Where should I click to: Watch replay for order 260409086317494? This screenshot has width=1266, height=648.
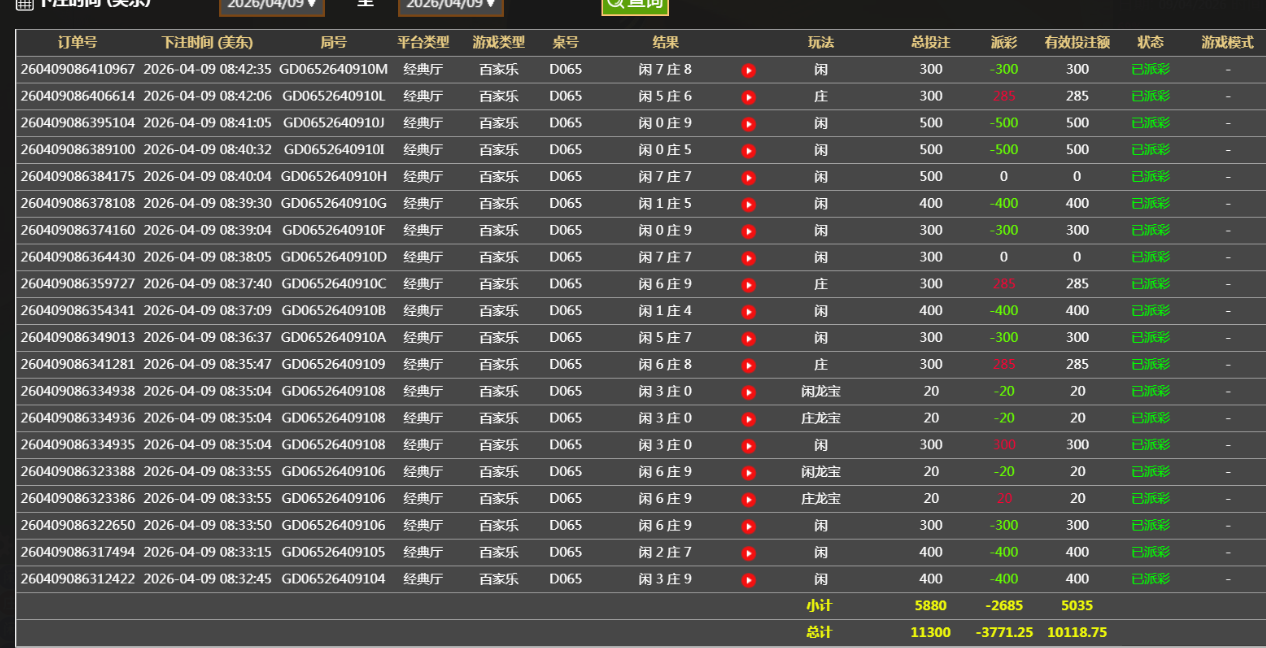pyautogui.click(x=748, y=553)
